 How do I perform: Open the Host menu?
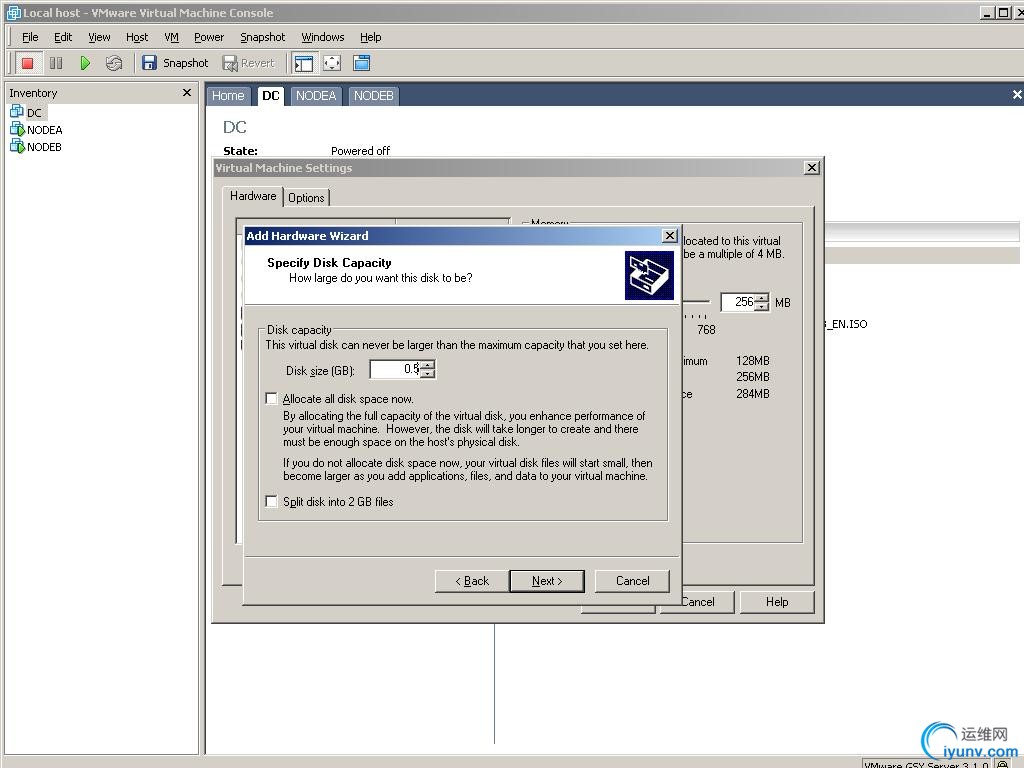(137, 37)
